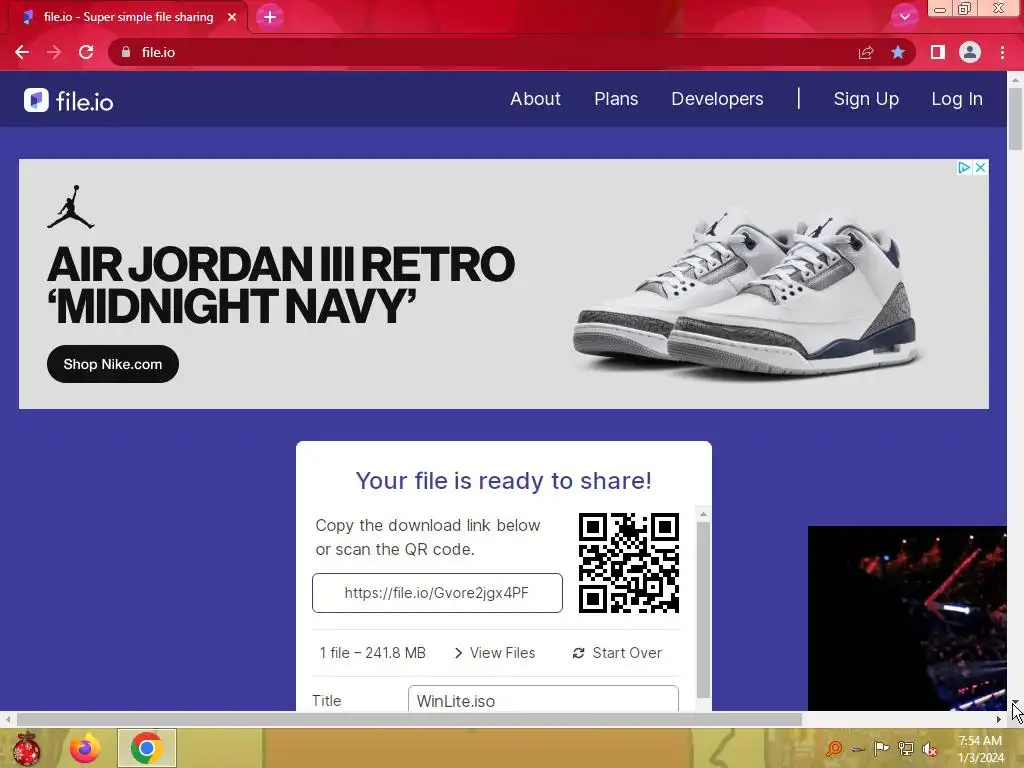Screen dimensions: 1024x768
Task: Select the download link field
Action: click(x=437, y=593)
